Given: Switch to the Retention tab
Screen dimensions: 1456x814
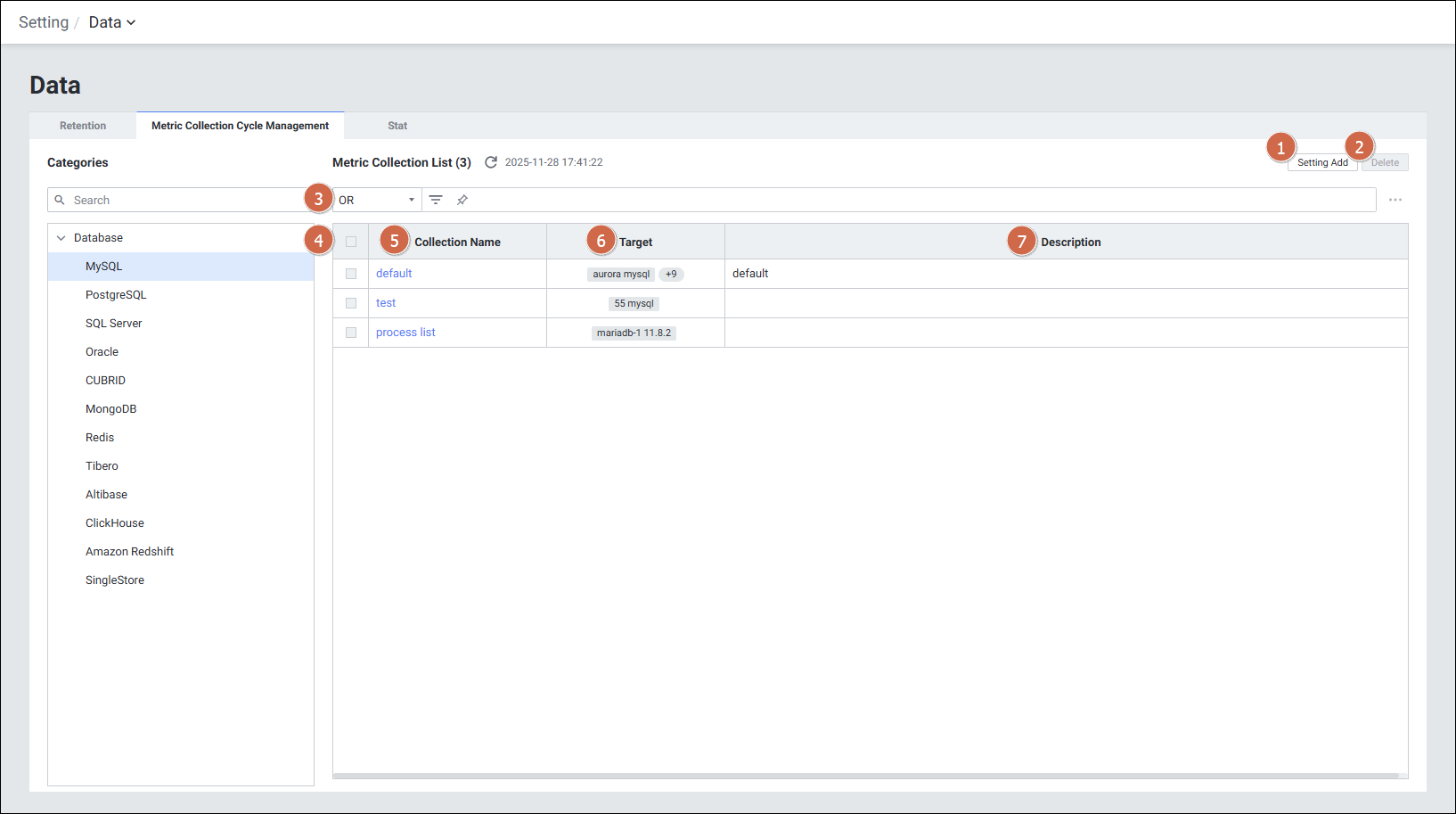Looking at the screenshot, I should point(83,126).
